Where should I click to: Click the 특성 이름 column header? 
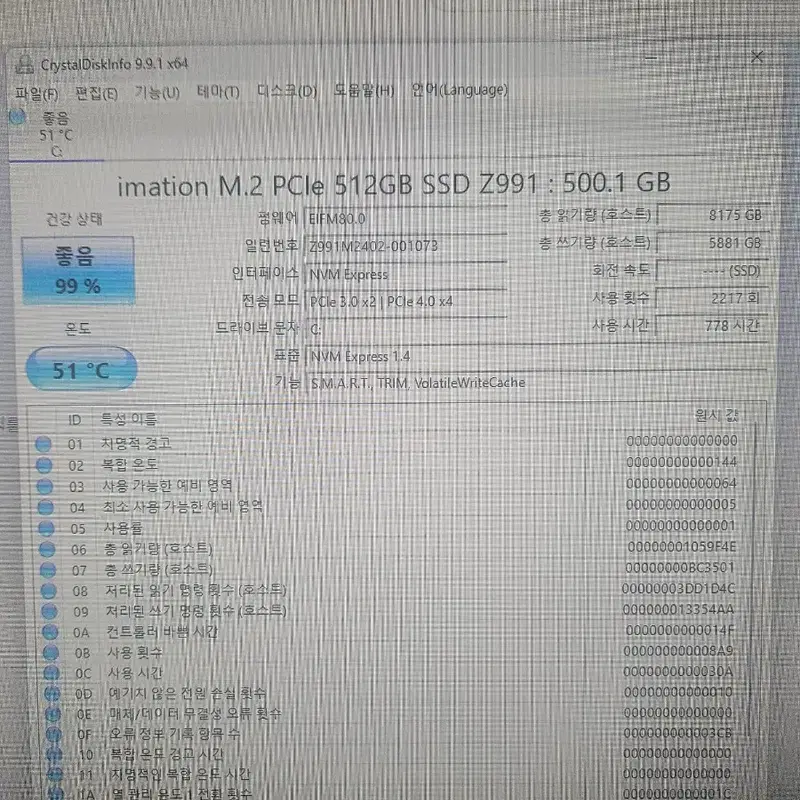129,419
